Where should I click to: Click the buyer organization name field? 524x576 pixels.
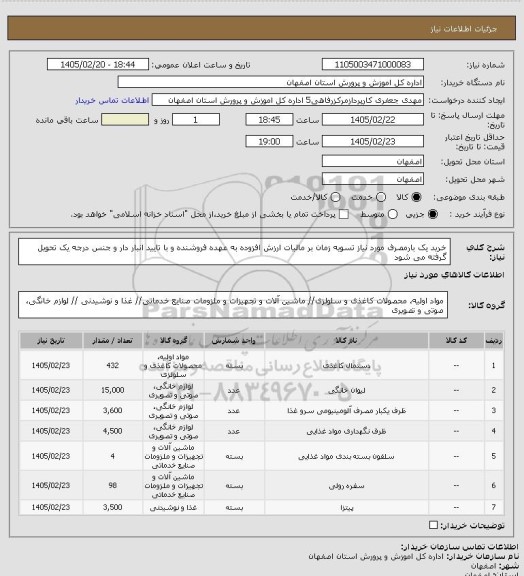(x=270, y=82)
